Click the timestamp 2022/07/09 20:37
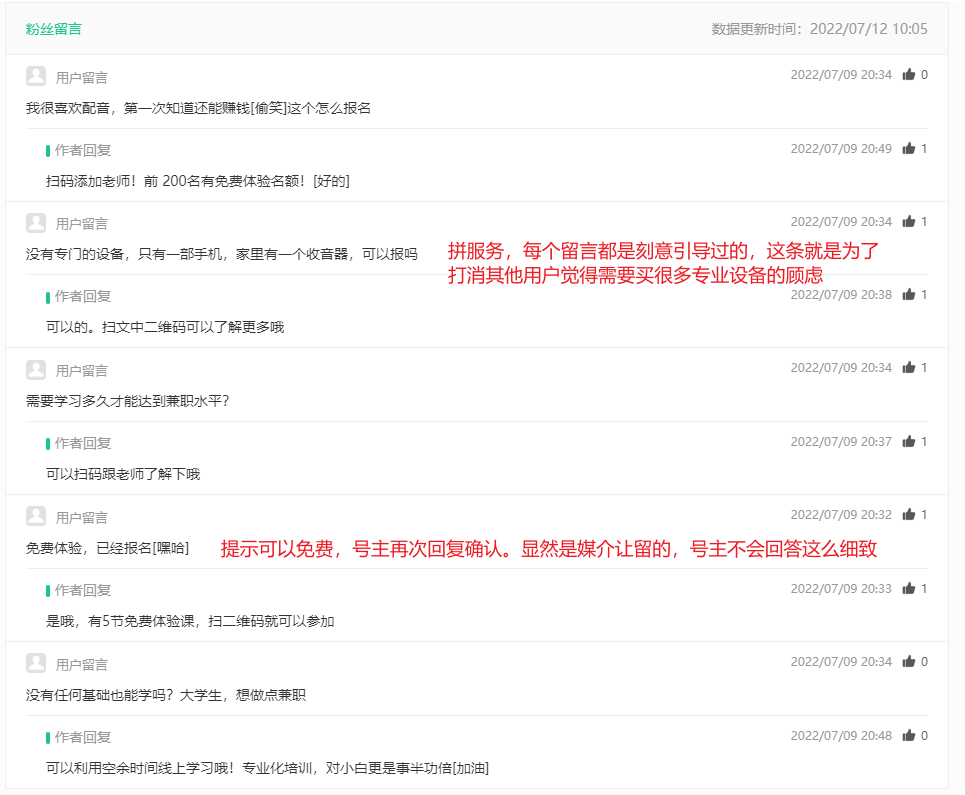Viewport: 965px width, 795px height. [x=841, y=441]
